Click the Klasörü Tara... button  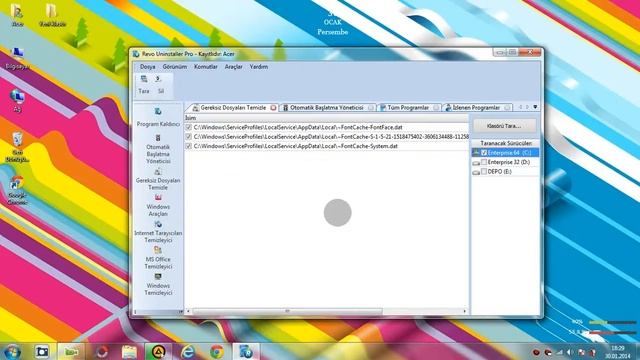[504, 126]
